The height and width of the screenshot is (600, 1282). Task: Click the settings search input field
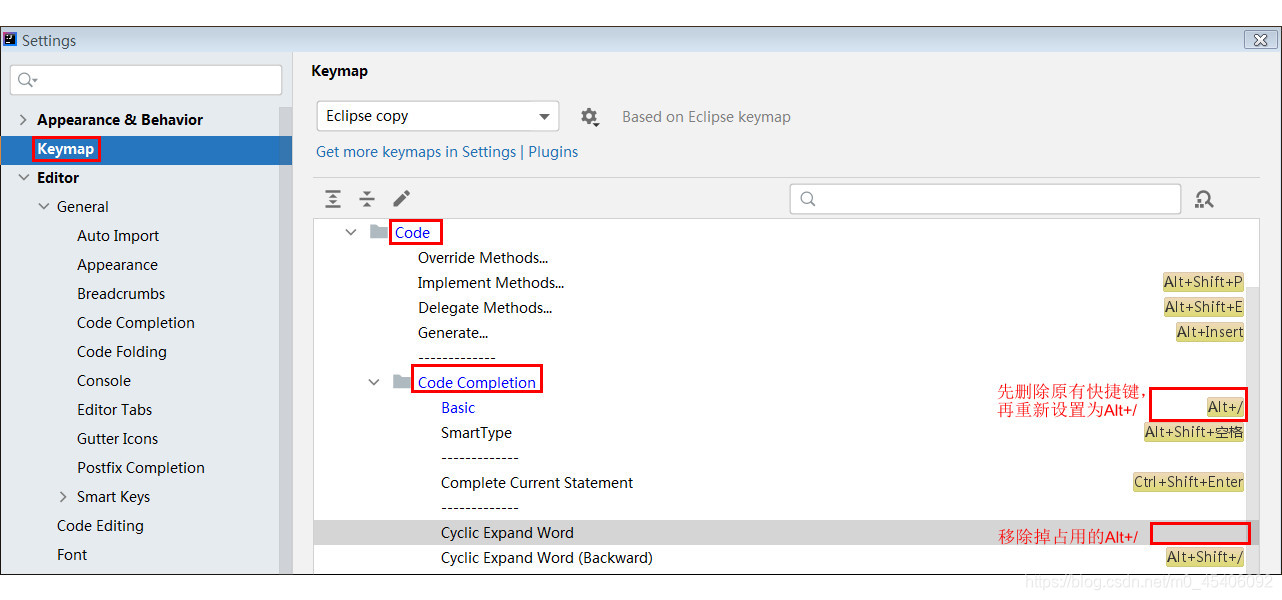pyautogui.click(x=146, y=80)
